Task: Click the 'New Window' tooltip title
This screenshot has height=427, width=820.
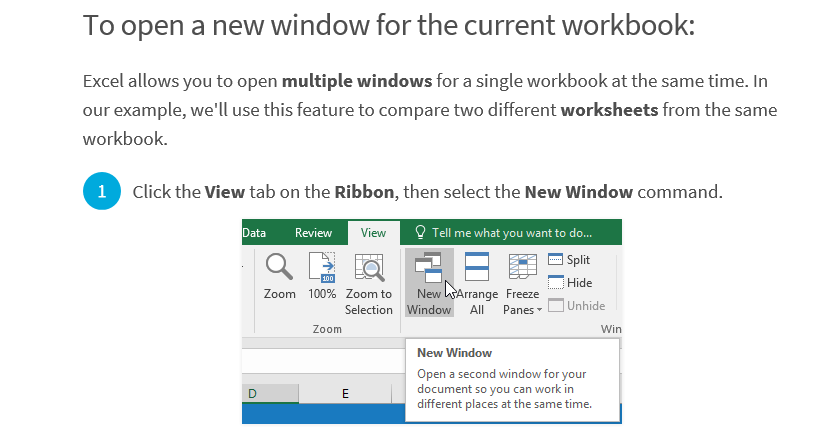Action: click(454, 353)
